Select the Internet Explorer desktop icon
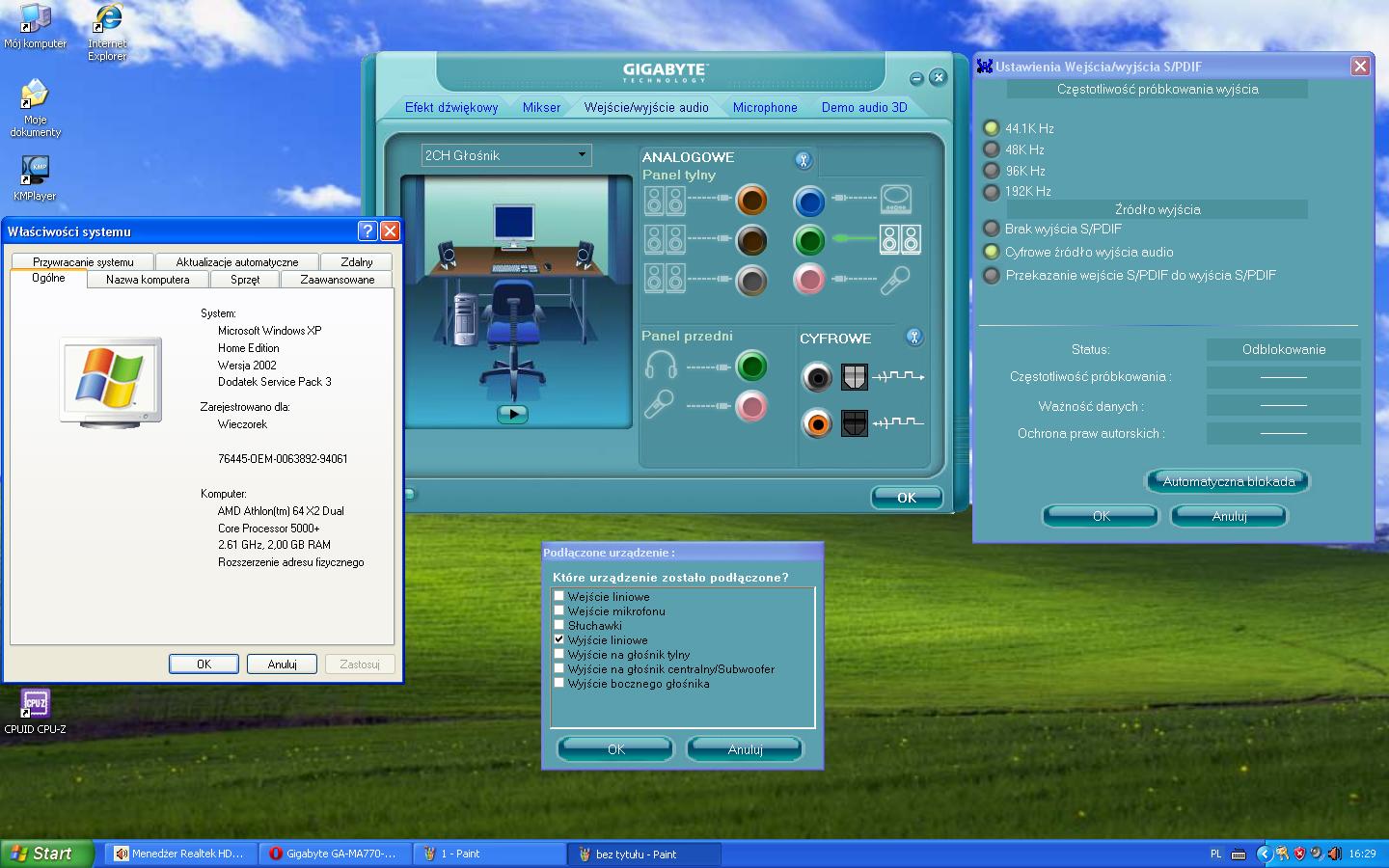 click(x=107, y=32)
